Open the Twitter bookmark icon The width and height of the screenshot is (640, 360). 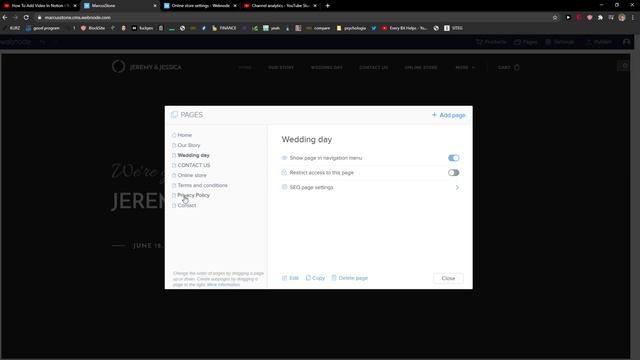click(374, 28)
